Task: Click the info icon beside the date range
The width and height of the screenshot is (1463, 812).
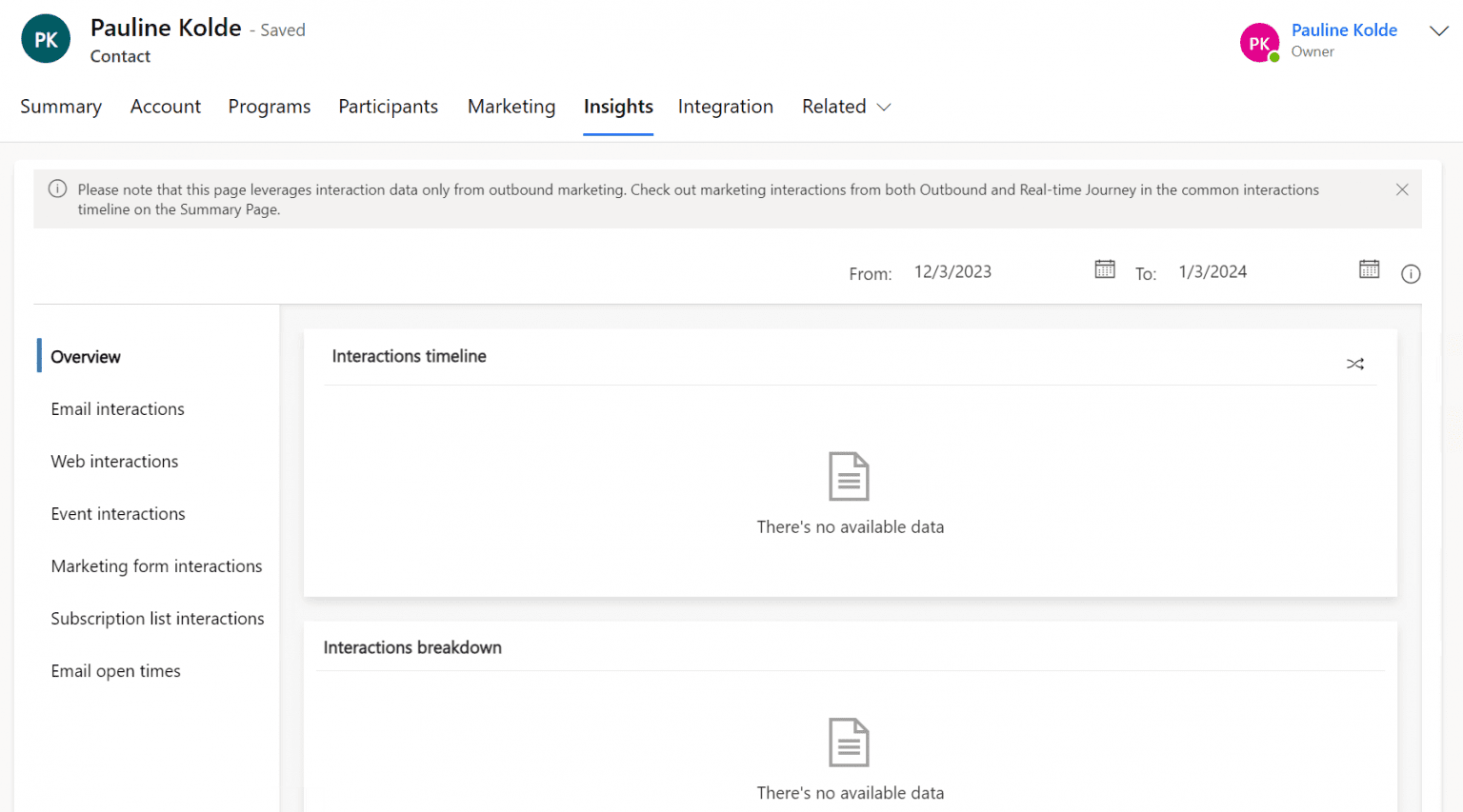Action: click(x=1411, y=273)
